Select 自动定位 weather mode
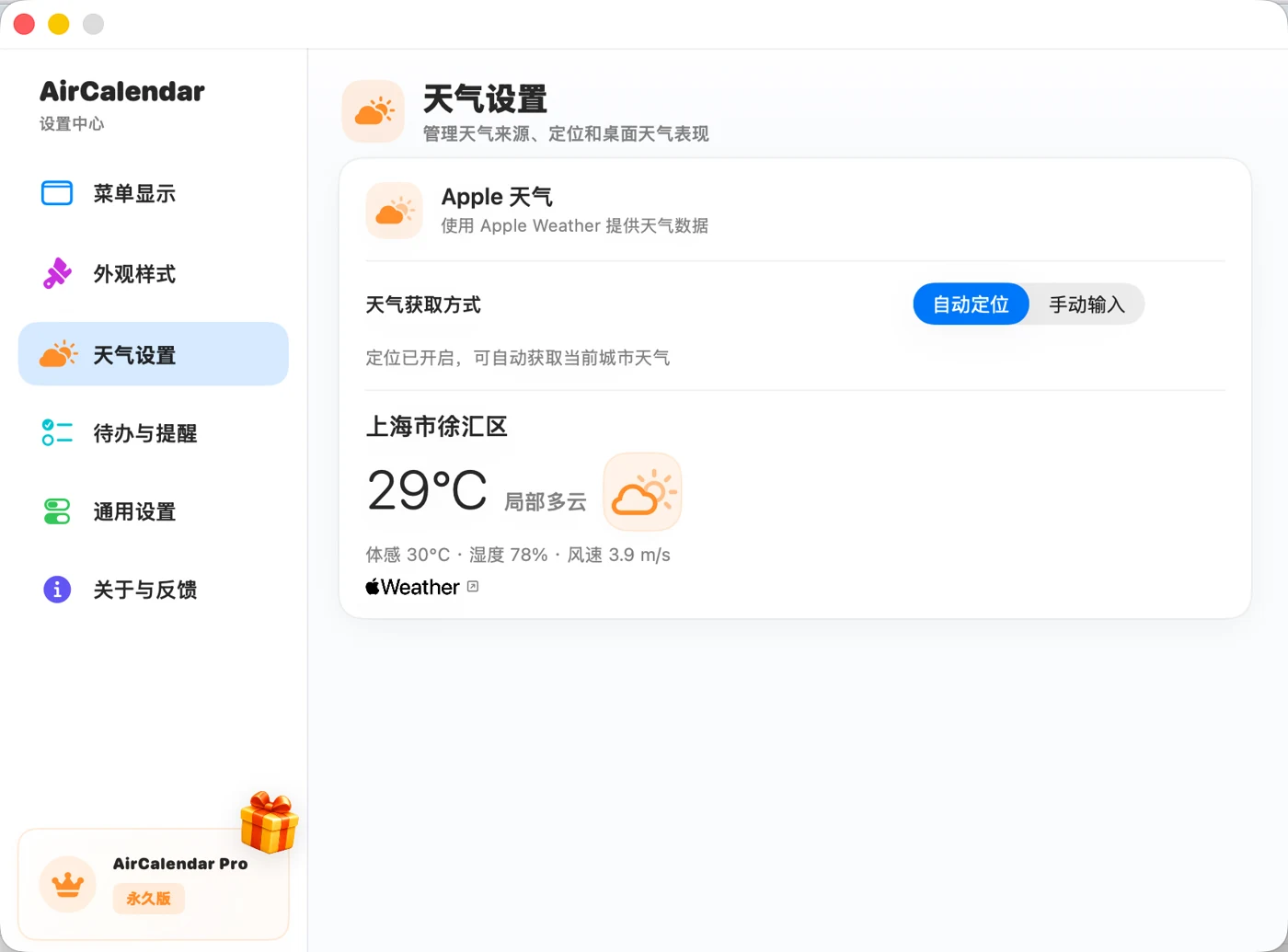The height and width of the screenshot is (952, 1288). [x=971, y=304]
